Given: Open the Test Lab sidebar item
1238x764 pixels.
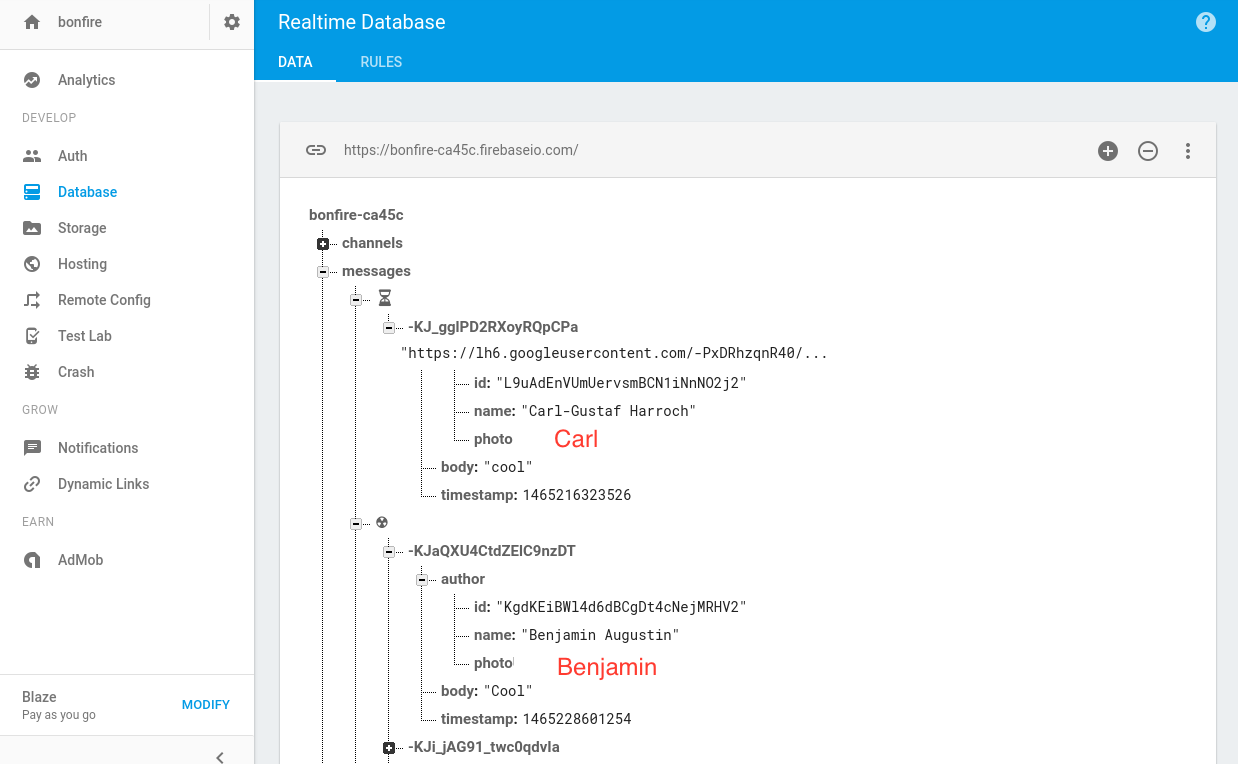Looking at the screenshot, I should pos(84,336).
